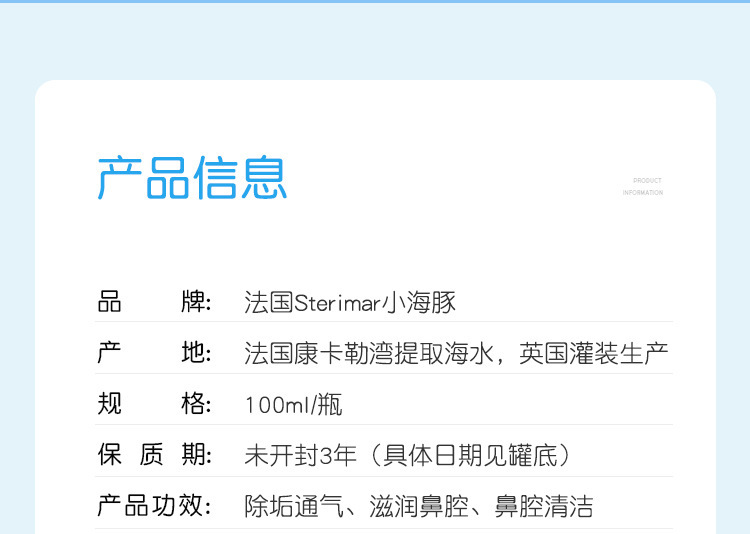Click 法国Sterimar小海豚 brand value

click(350, 302)
